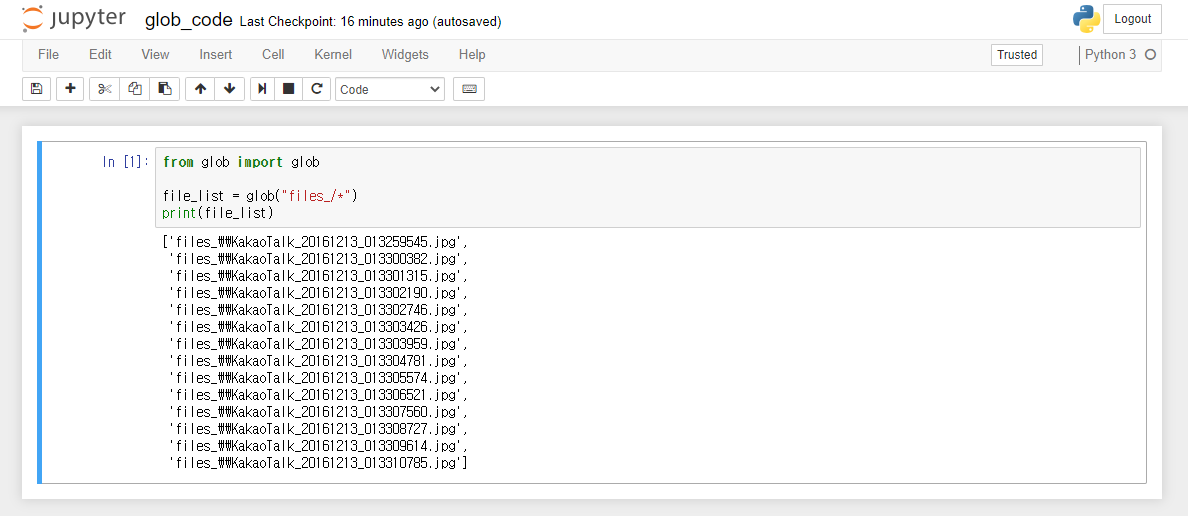Insert cell below with plus icon
The width and height of the screenshot is (1188, 516).
point(70,89)
